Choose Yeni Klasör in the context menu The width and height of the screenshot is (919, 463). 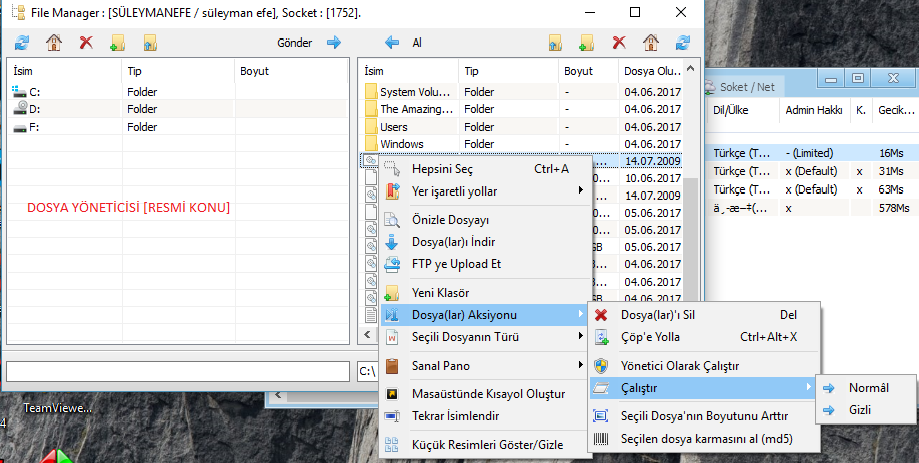[x=485, y=292]
